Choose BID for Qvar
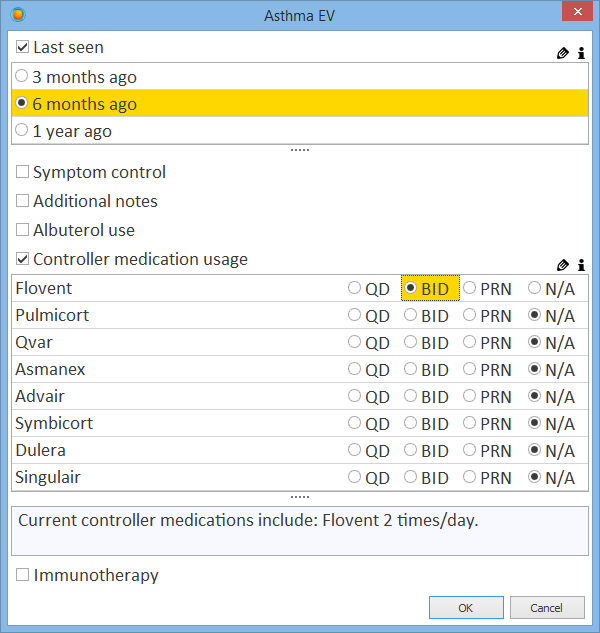The height and width of the screenshot is (633, 600). click(410, 342)
